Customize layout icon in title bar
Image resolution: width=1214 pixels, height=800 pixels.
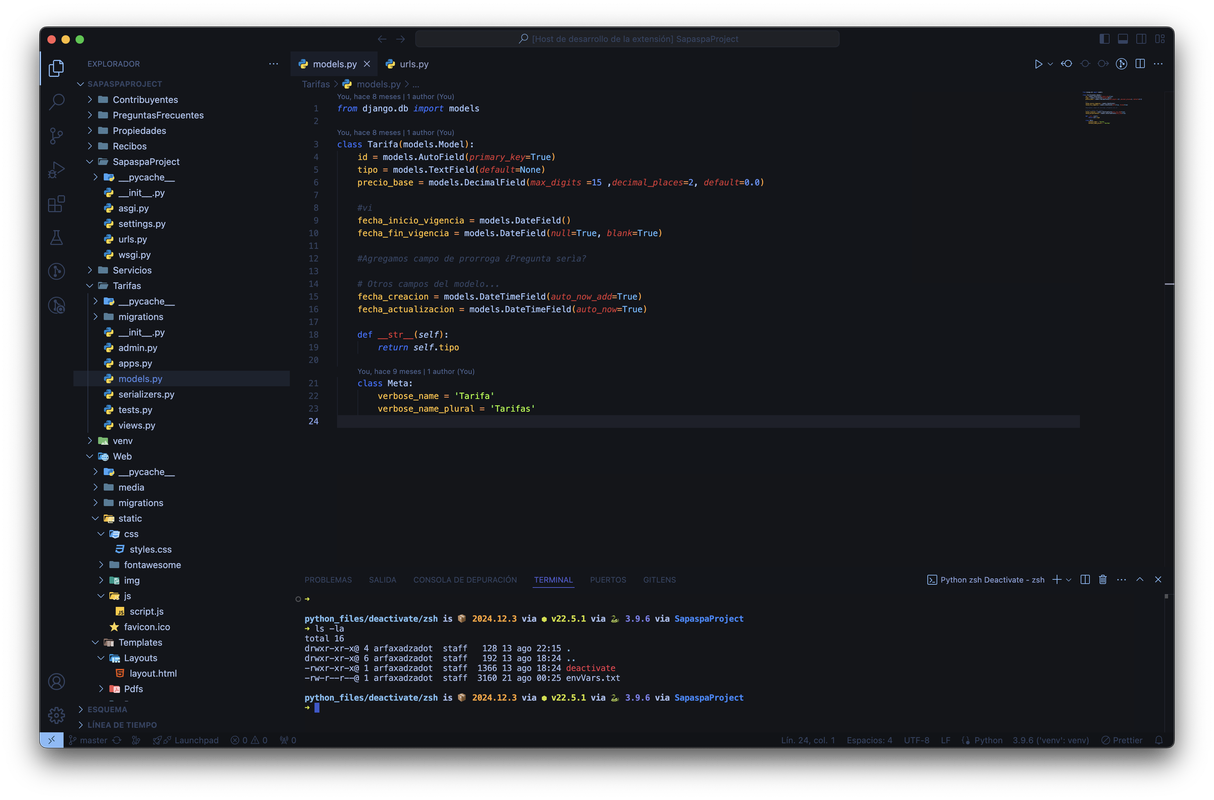click(1160, 39)
